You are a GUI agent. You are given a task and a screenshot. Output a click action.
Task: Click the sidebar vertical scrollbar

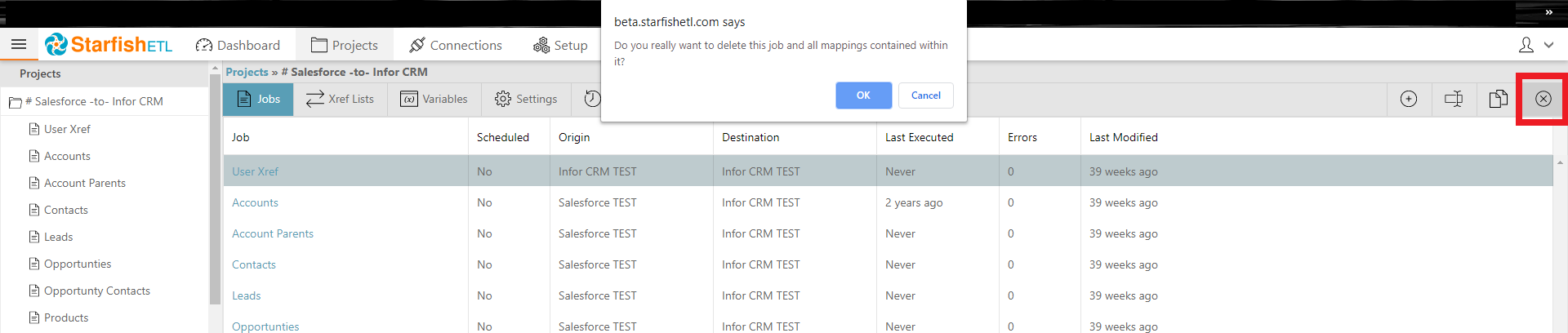tap(215, 188)
